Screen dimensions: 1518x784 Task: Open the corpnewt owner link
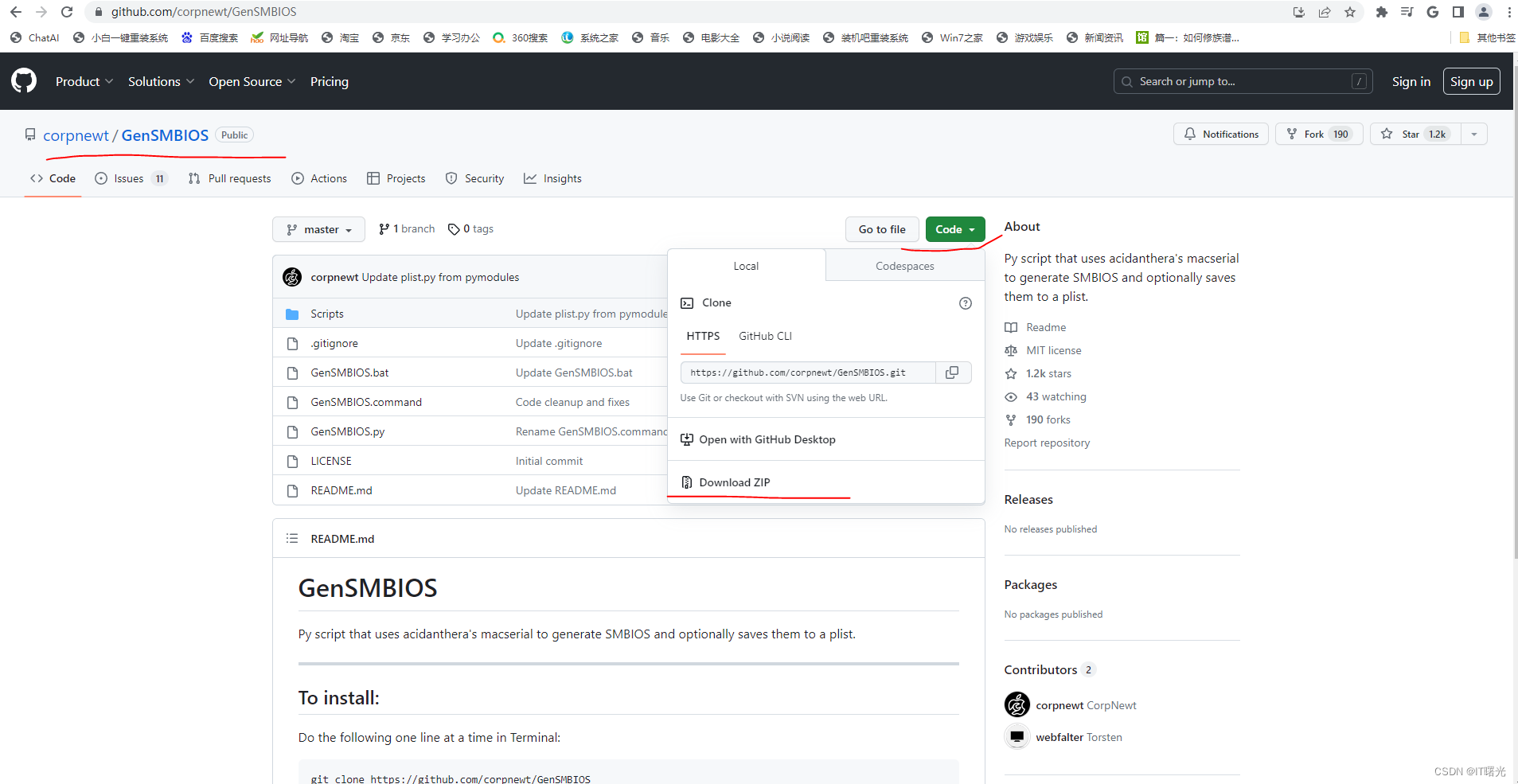point(76,135)
